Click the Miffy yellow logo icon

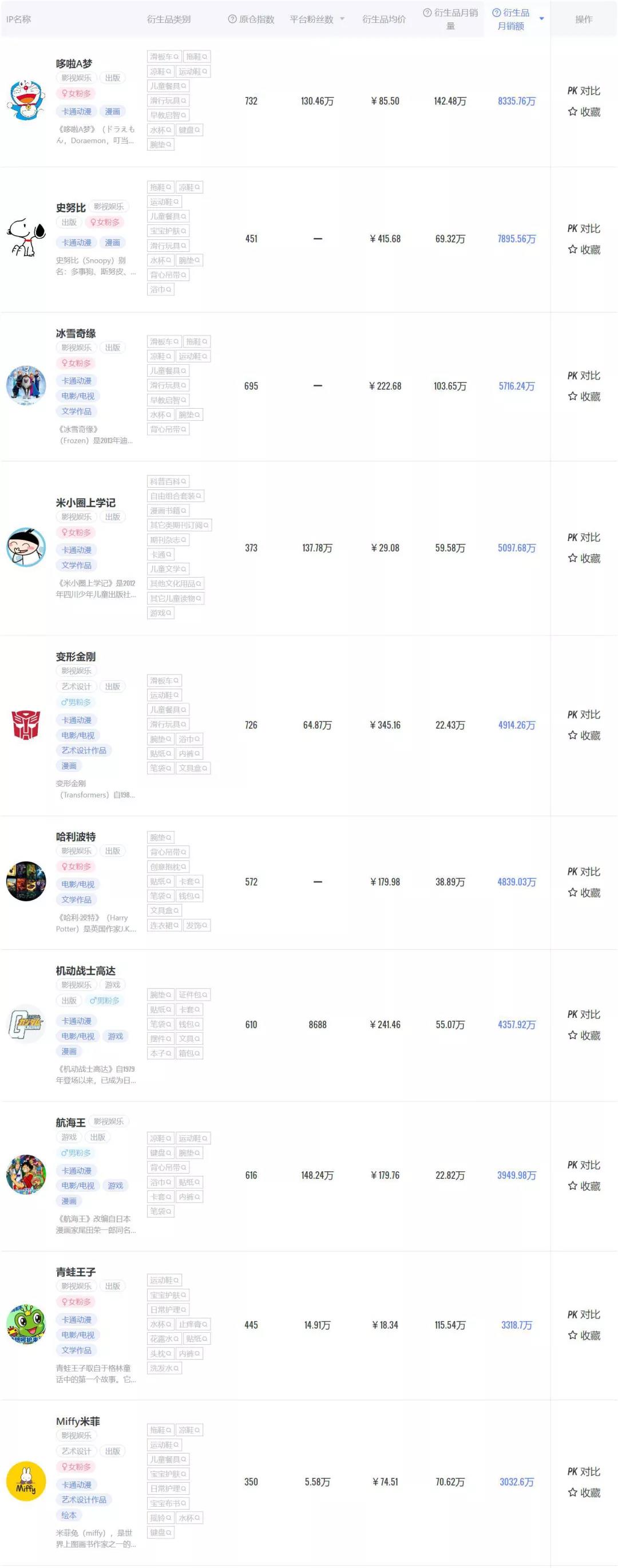[26, 1481]
